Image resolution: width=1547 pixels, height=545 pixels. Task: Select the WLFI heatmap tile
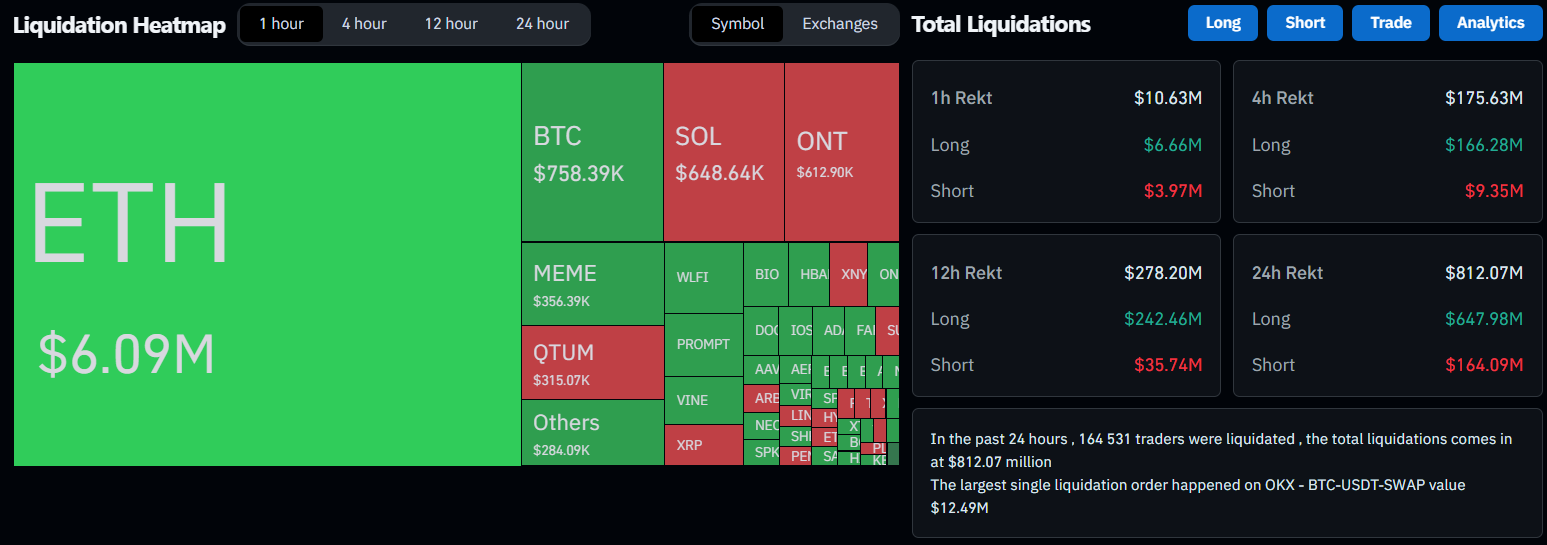(703, 277)
